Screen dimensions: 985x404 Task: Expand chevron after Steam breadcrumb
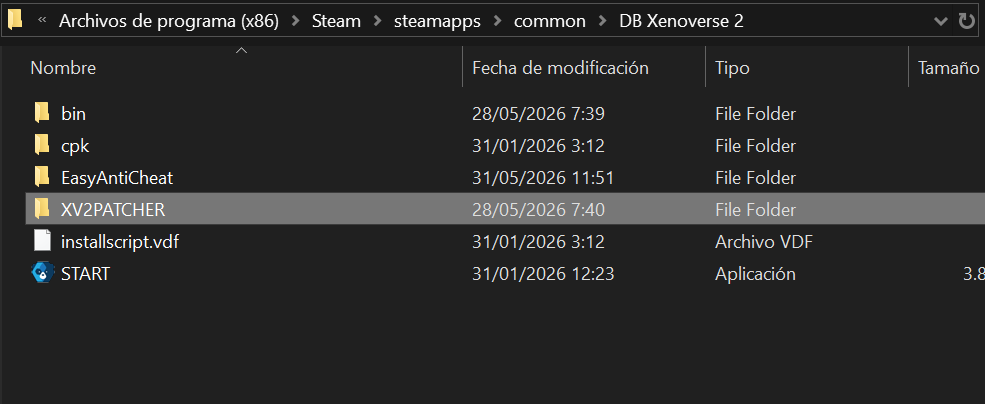click(377, 21)
